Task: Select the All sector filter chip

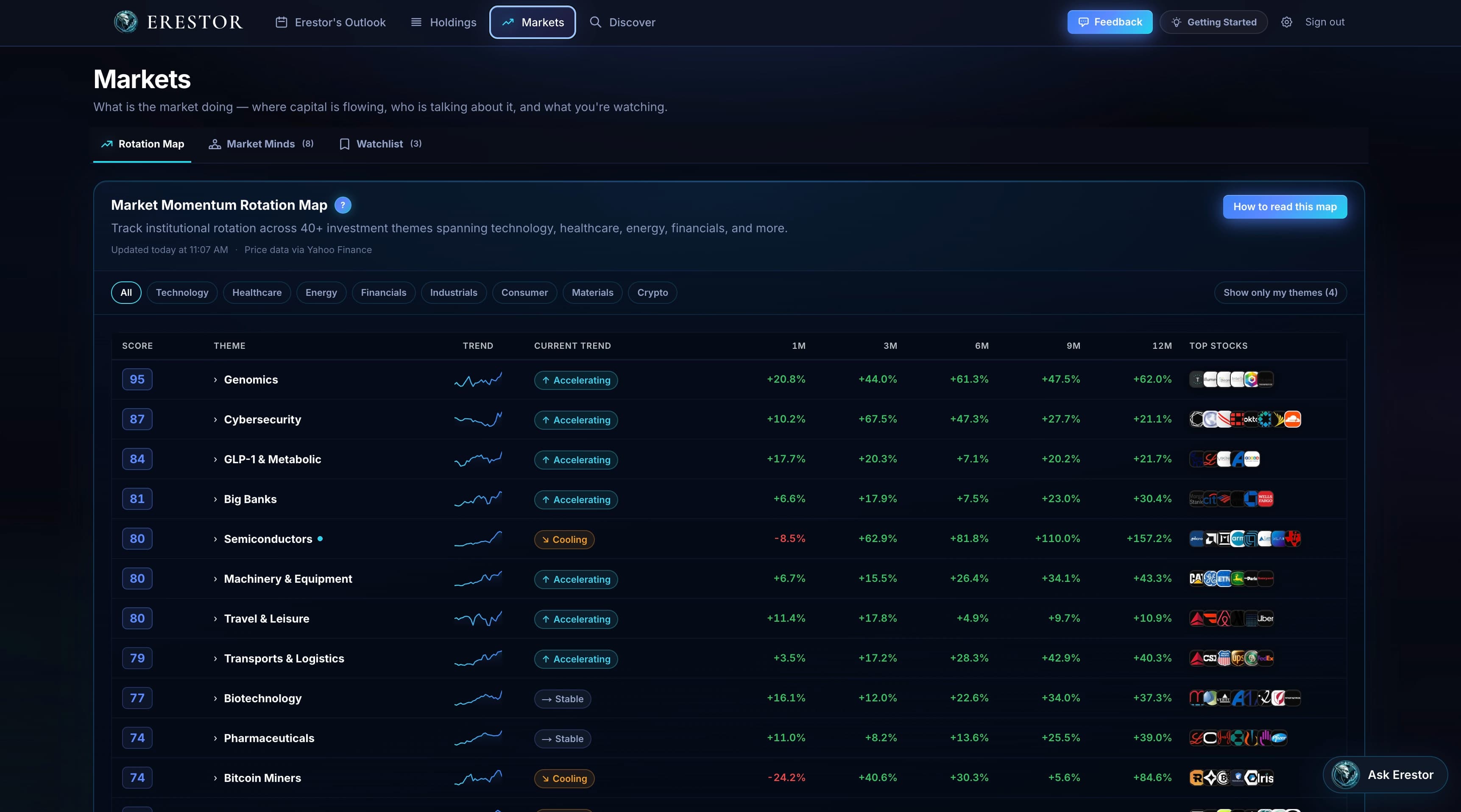Action: click(x=126, y=292)
